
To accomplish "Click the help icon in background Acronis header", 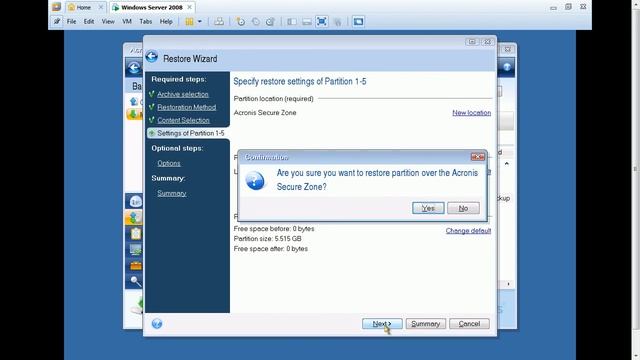I will [507, 67].
